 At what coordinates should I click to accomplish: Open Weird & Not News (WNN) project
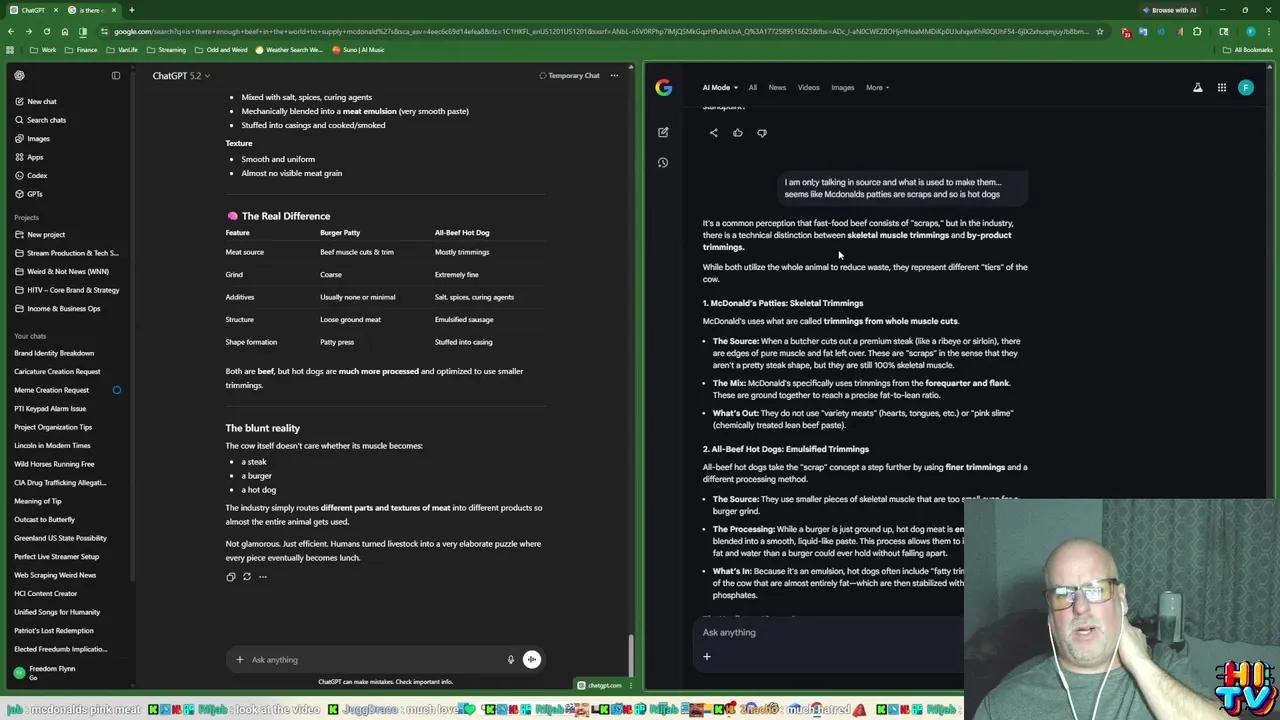[60, 271]
